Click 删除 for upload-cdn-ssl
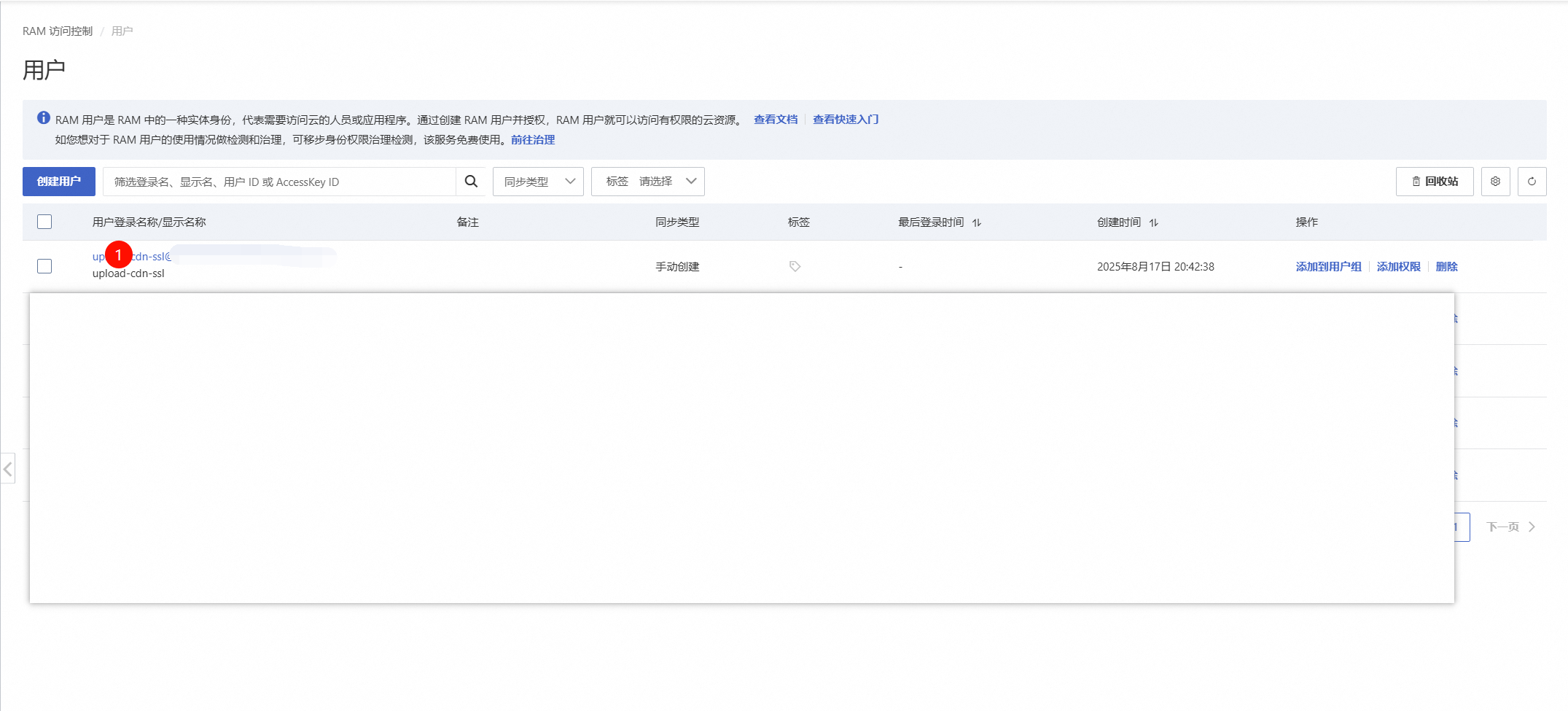 click(x=1446, y=267)
